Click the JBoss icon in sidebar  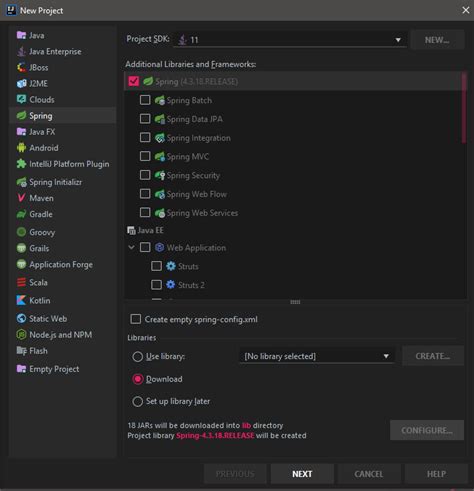[21, 67]
